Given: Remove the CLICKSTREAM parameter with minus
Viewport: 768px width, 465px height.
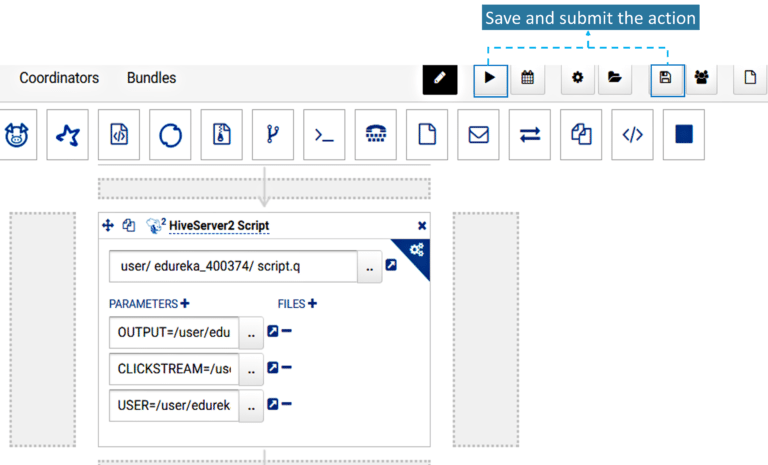Looking at the screenshot, I should [x=287, y=368].
